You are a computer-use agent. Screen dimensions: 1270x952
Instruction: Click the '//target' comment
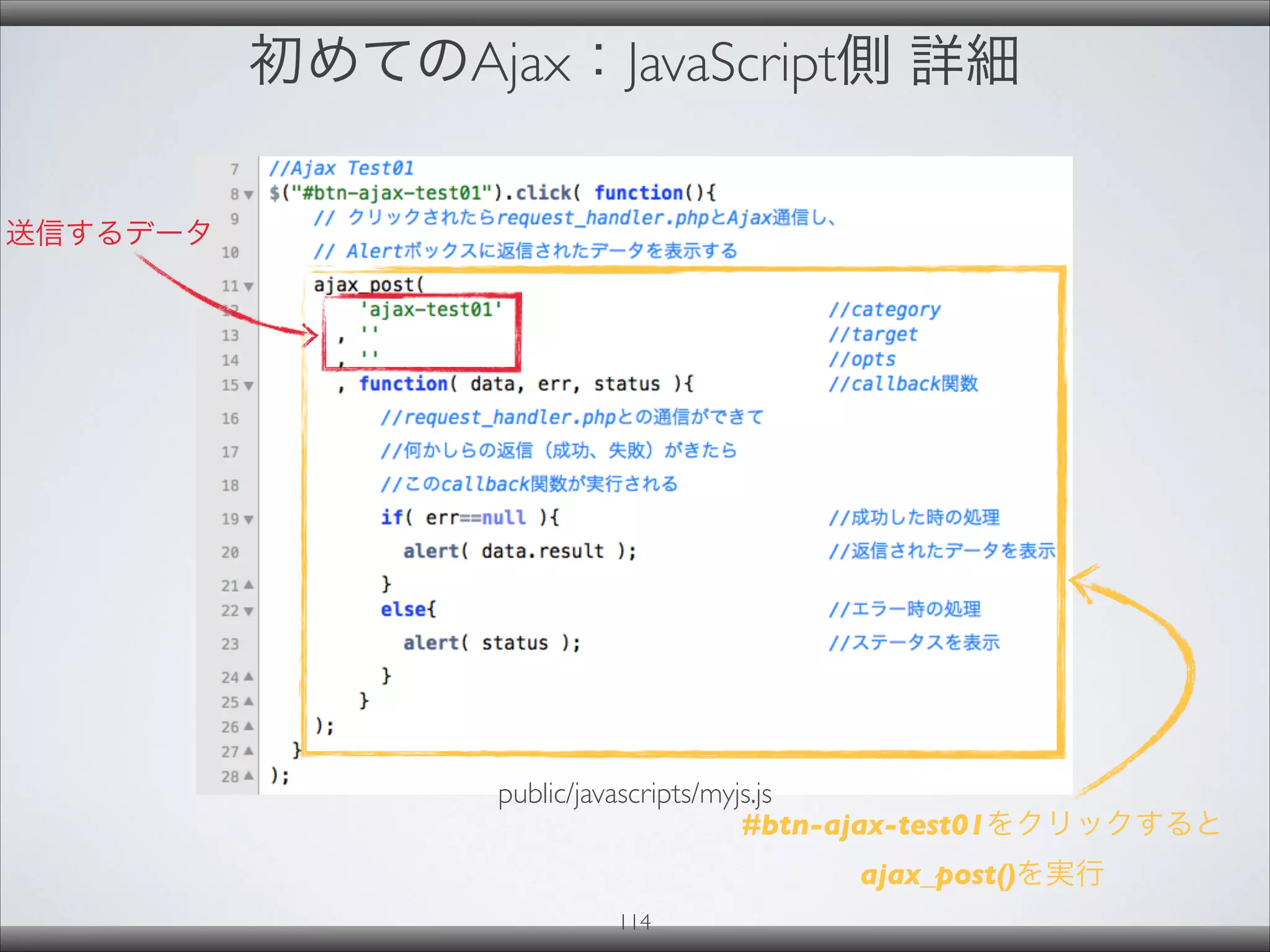pos(873,335)
